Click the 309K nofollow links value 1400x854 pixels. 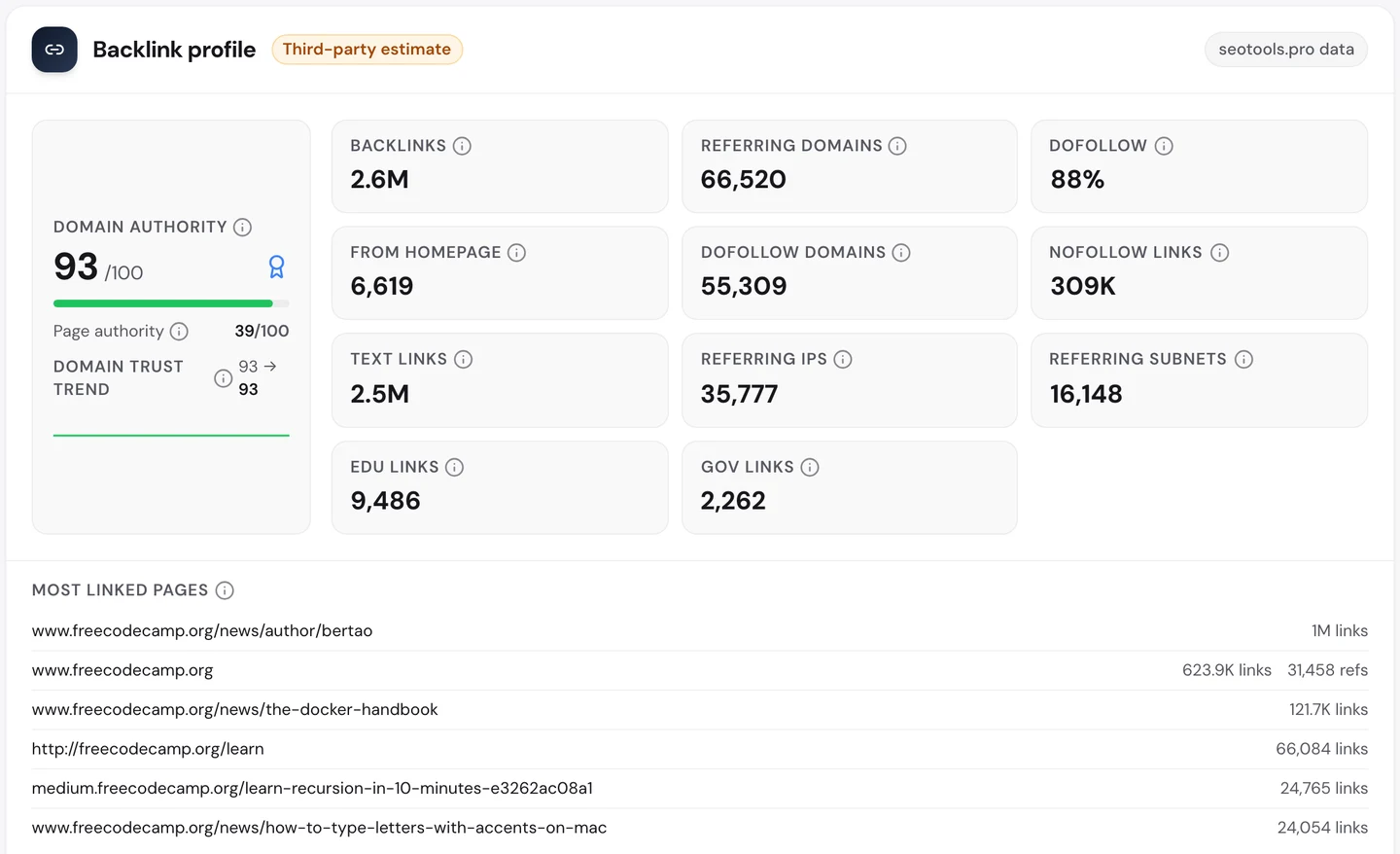[1083, 287]
